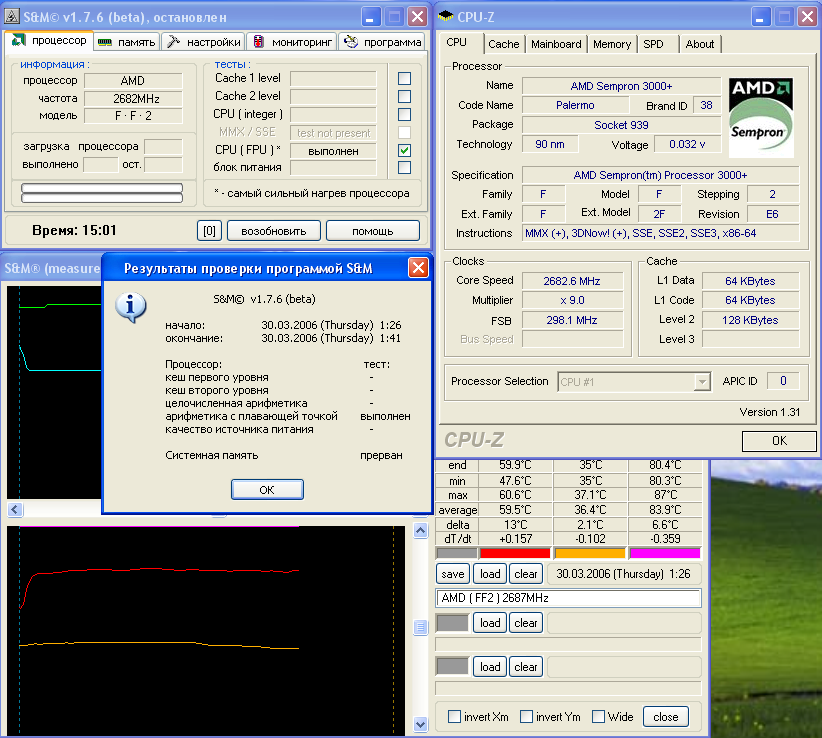The image size is (822, 738).
Task: Toggle the CPU (integer) test checkbox
Action: point(404,114)
